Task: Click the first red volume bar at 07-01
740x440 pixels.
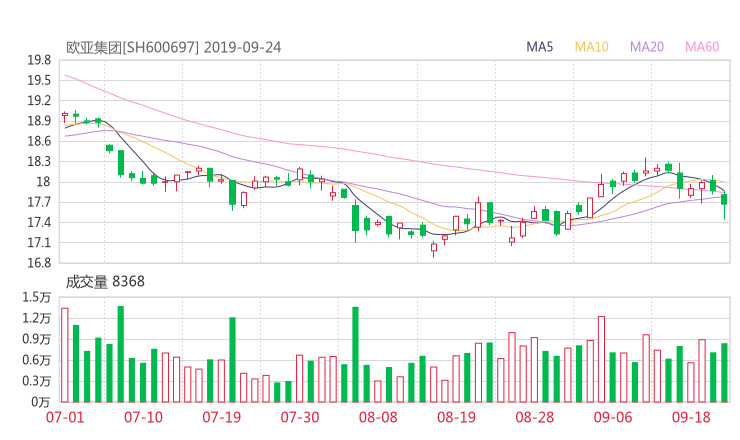Action: [65, 355]
